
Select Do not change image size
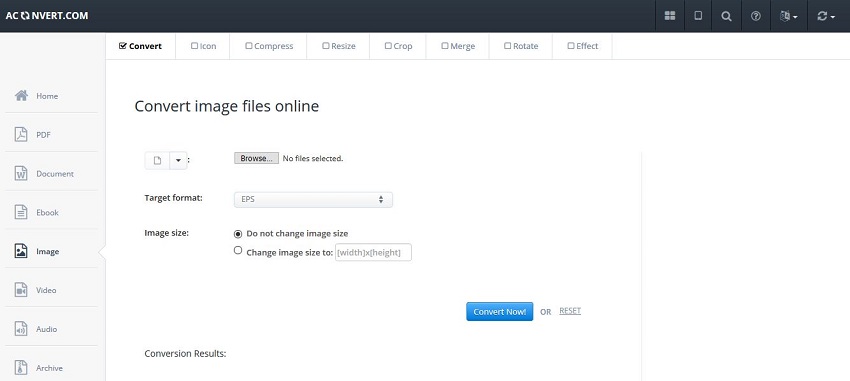(237, 234)
